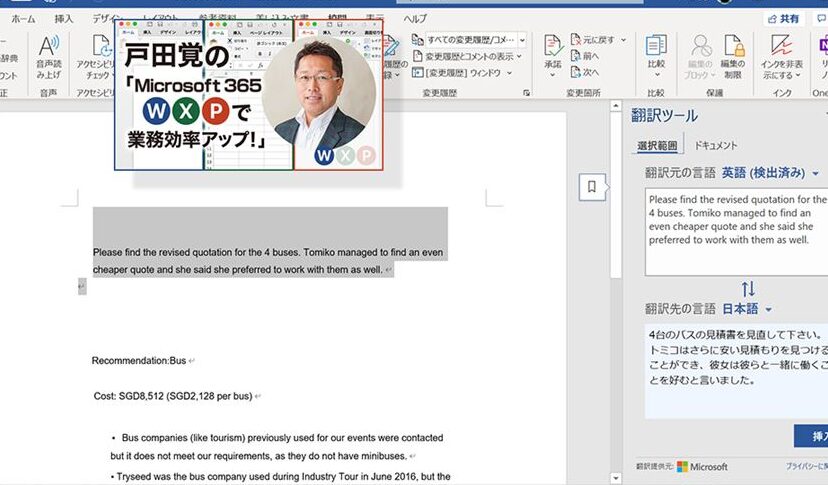Click the 共有 share button
The width and height of the screenshot is (828, 485).
[784, 19]
